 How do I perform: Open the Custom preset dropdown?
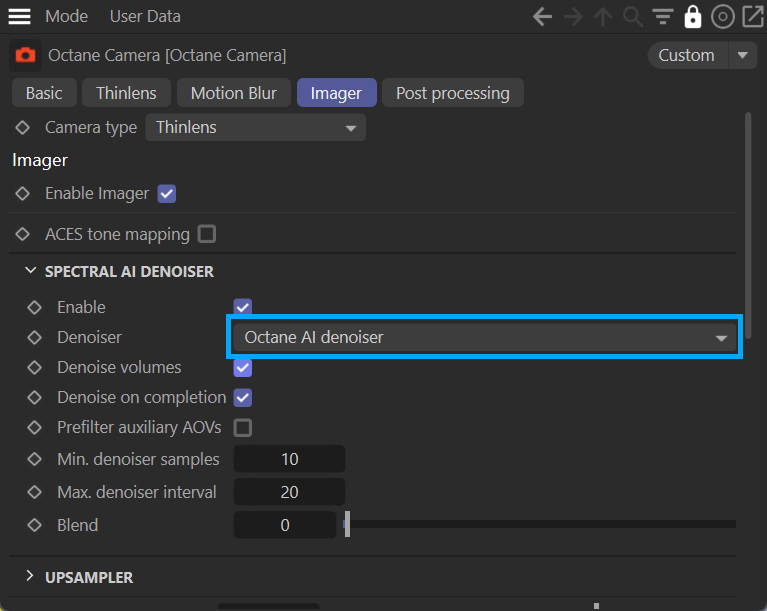pyautogui.click(x=702, y=55)
